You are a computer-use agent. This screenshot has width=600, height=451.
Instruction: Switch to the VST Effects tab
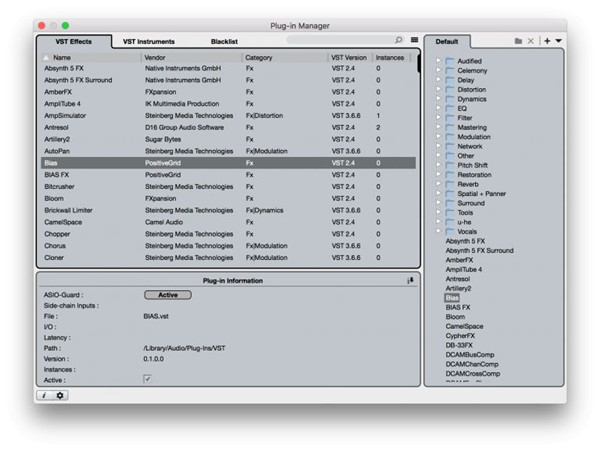click(73, 41)
